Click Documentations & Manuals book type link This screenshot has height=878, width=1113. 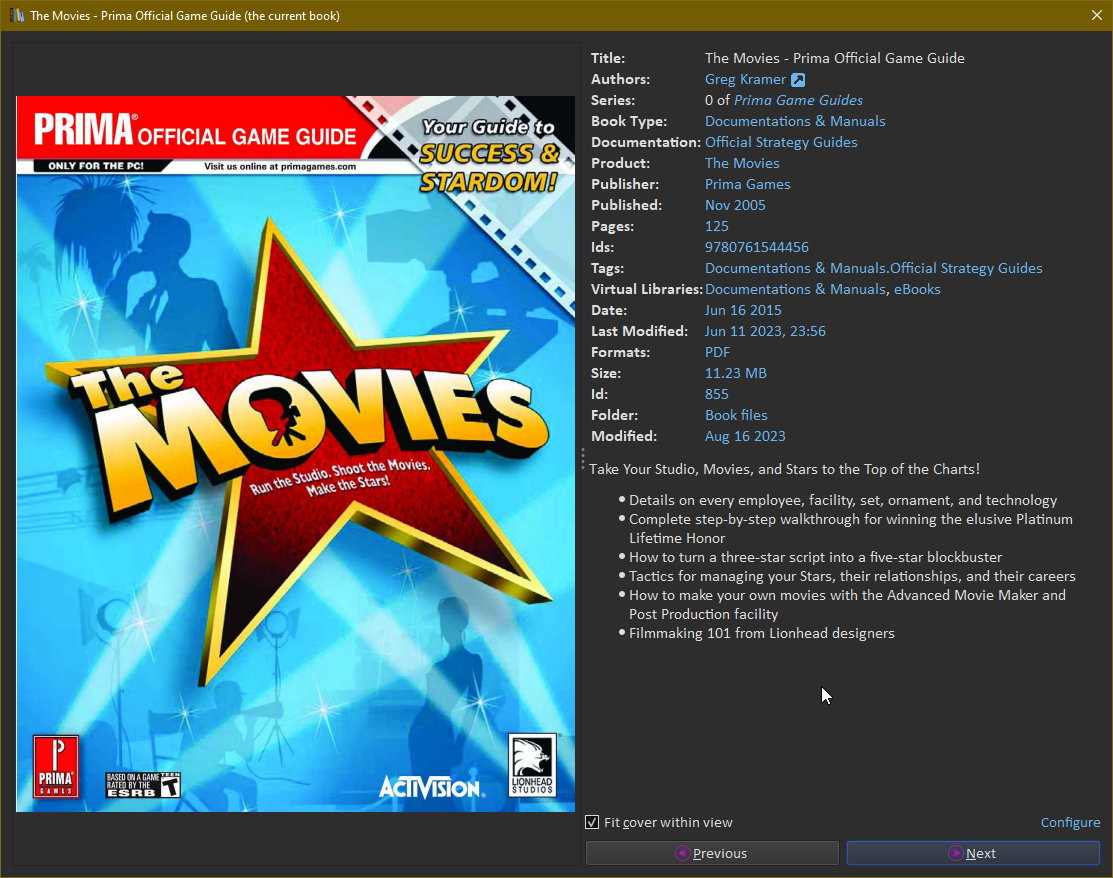(795, 121)
